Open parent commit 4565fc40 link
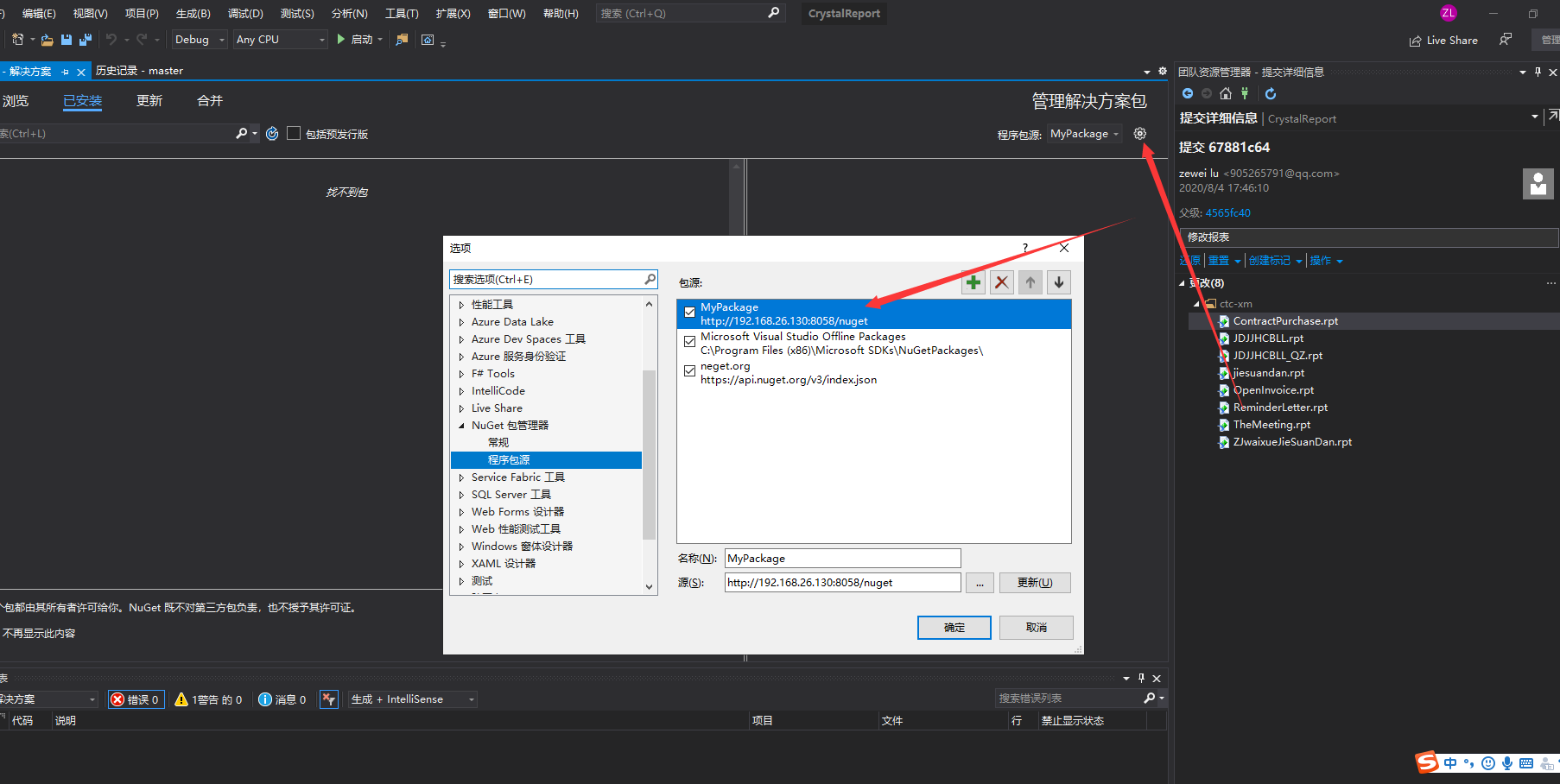The height and width of the screenshot is (784, 1560). pos(1227,212)
